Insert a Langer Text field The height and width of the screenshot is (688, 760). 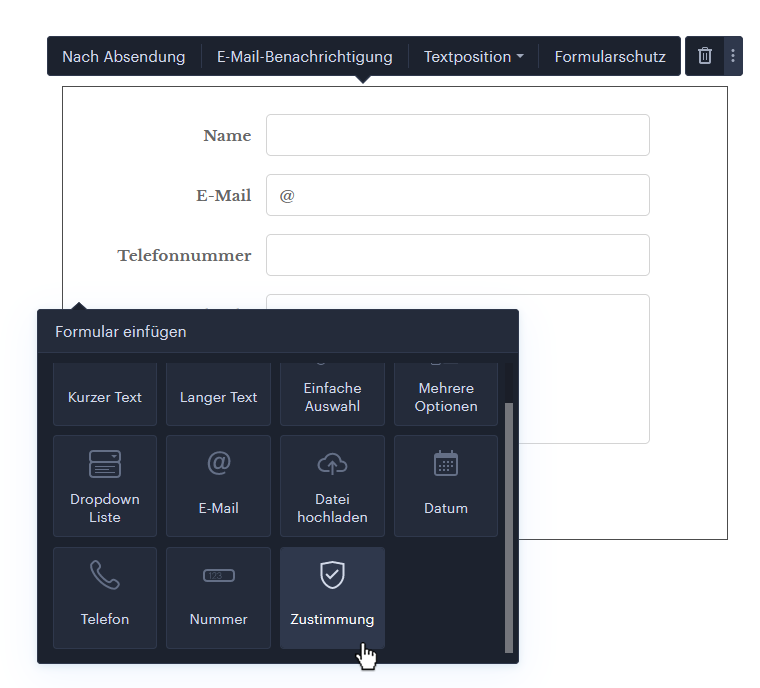[219, 394]
